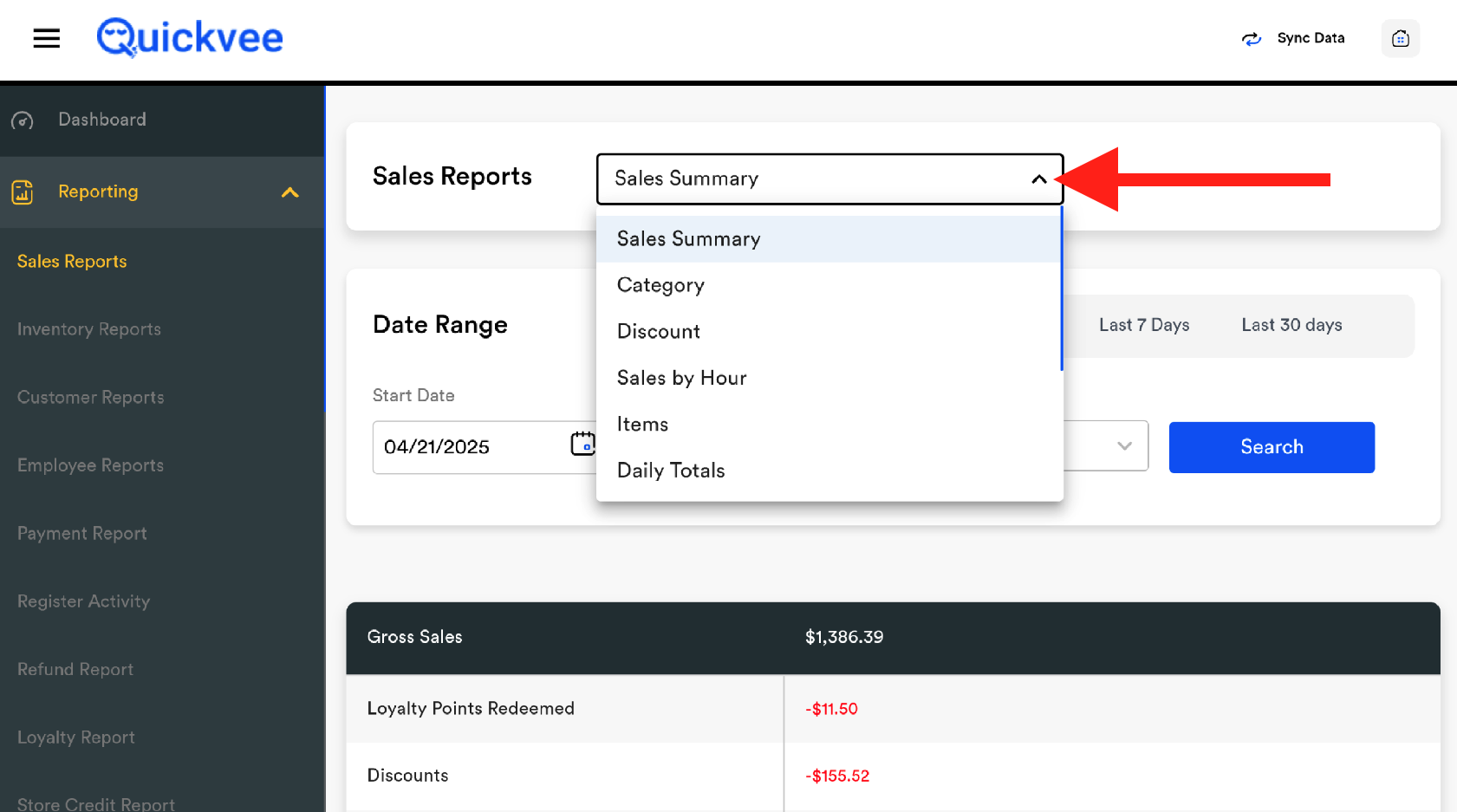The height and width of the screenshot is (812, 1457).
Task: Select the Daily Totals option
Action: pos(671,471)
